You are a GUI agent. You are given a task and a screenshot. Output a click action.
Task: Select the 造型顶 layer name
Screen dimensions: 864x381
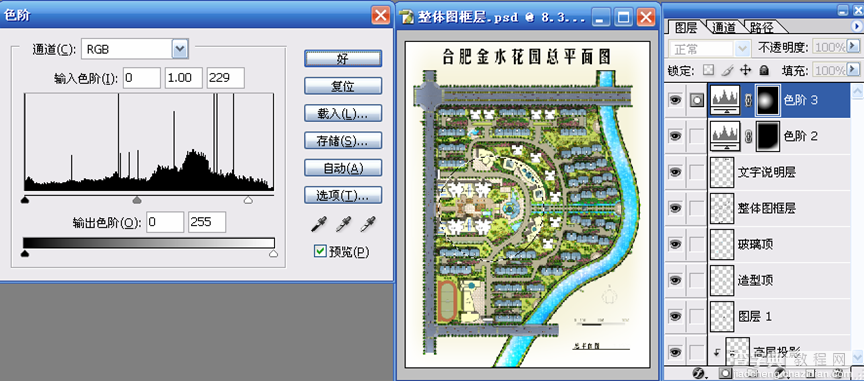pyautogui.click(x=756, y=280)
